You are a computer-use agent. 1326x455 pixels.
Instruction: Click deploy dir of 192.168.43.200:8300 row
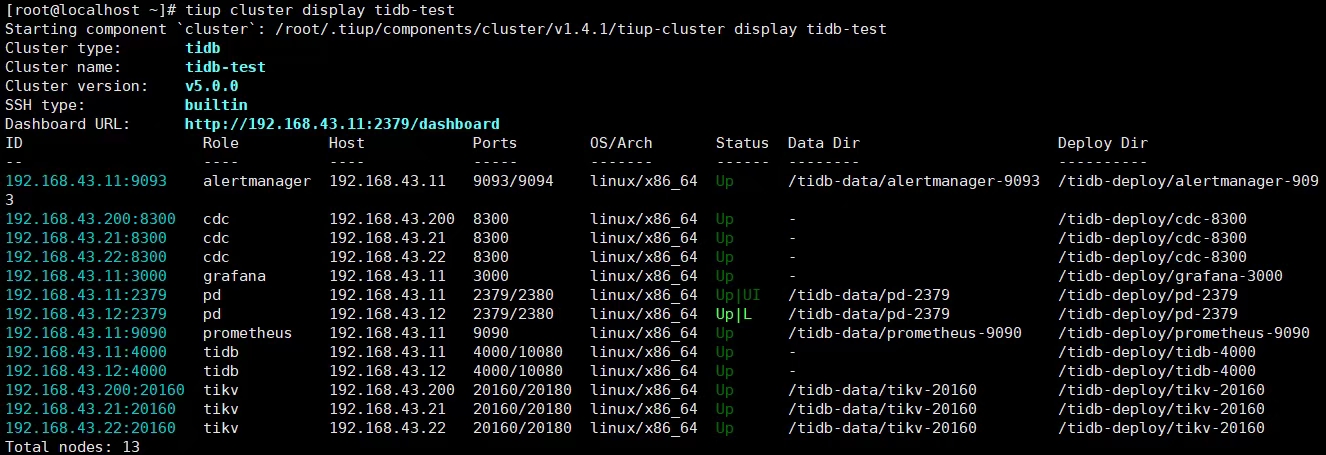point(1152,219)
